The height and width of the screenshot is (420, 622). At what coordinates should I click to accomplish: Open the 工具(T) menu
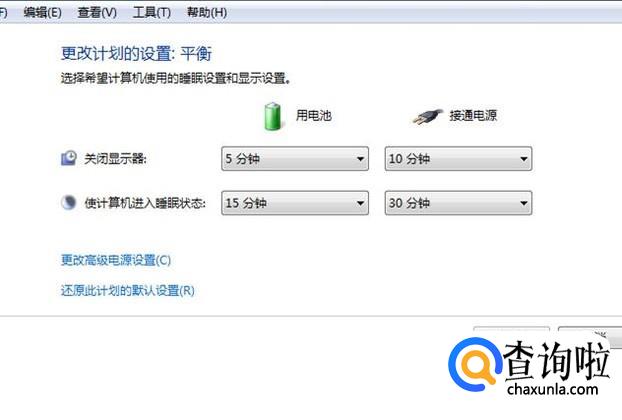pyautogui.click(x=152, y=13)
